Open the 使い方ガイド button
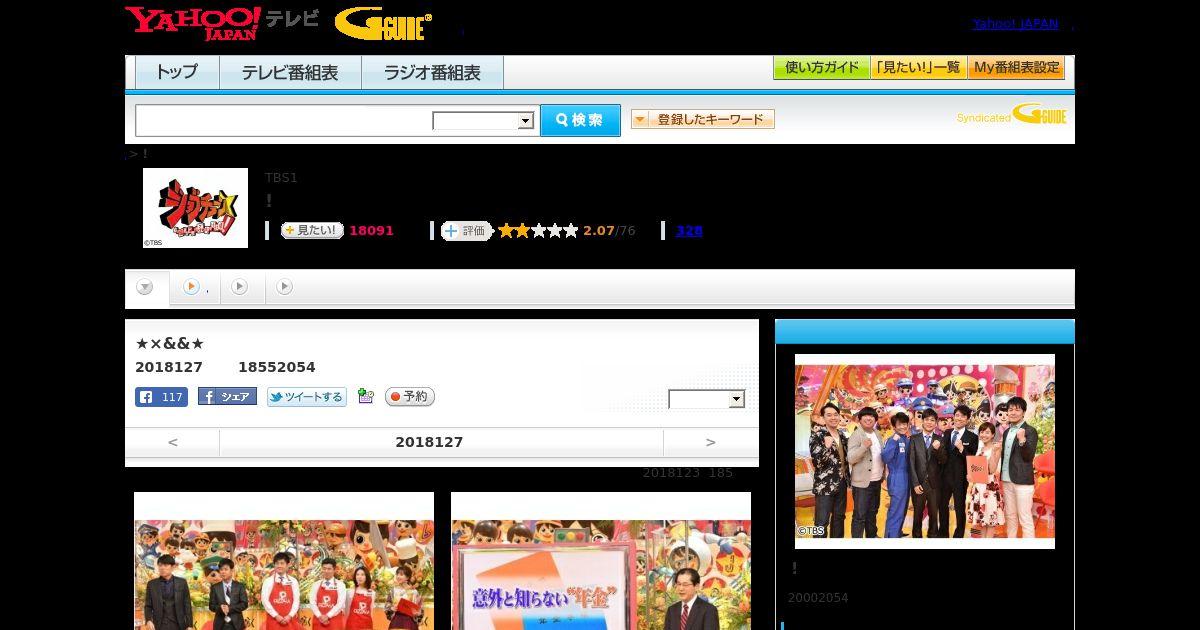The width and height of the screenshot is (1200, 630). [x=822, y=68]
